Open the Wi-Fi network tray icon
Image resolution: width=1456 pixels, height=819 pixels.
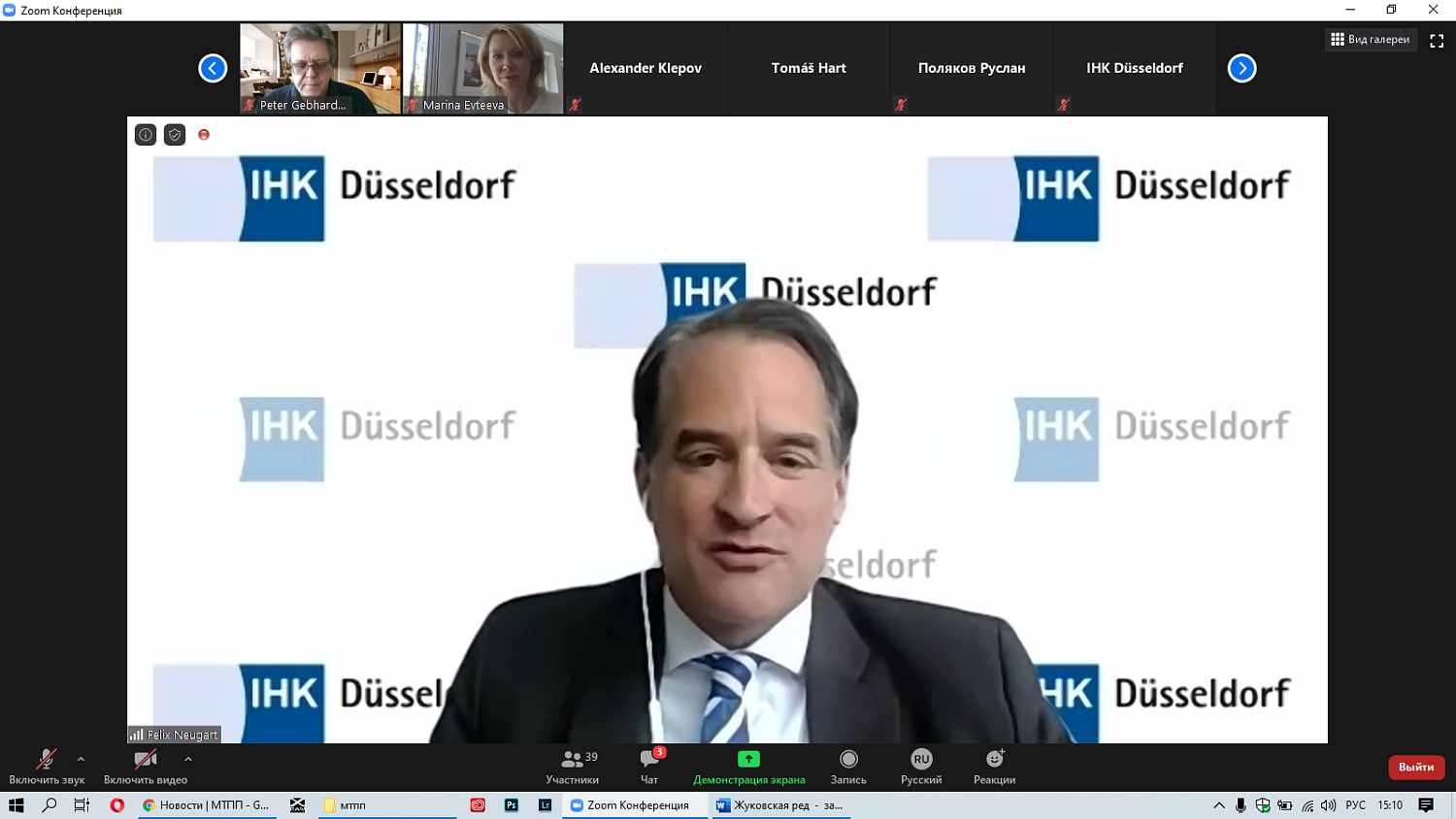tap(1307, 805)
